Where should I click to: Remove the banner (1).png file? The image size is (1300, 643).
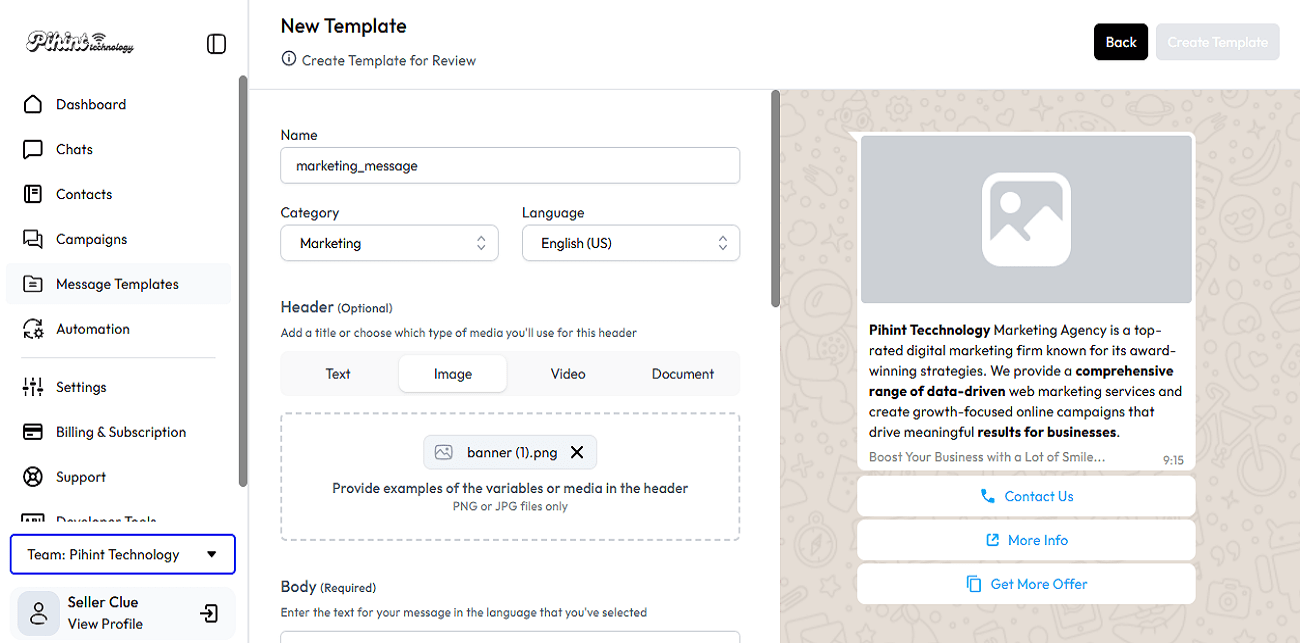(577, 452)
